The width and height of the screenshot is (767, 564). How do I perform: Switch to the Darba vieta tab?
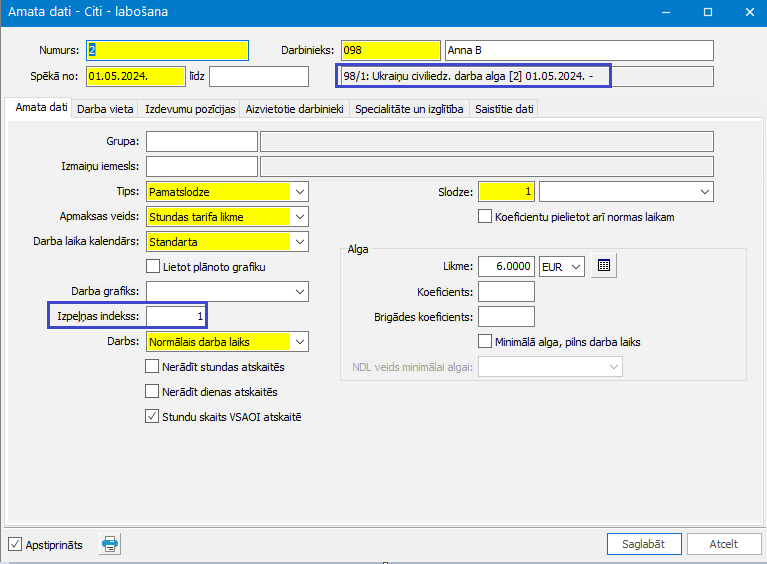pos(105,109)
